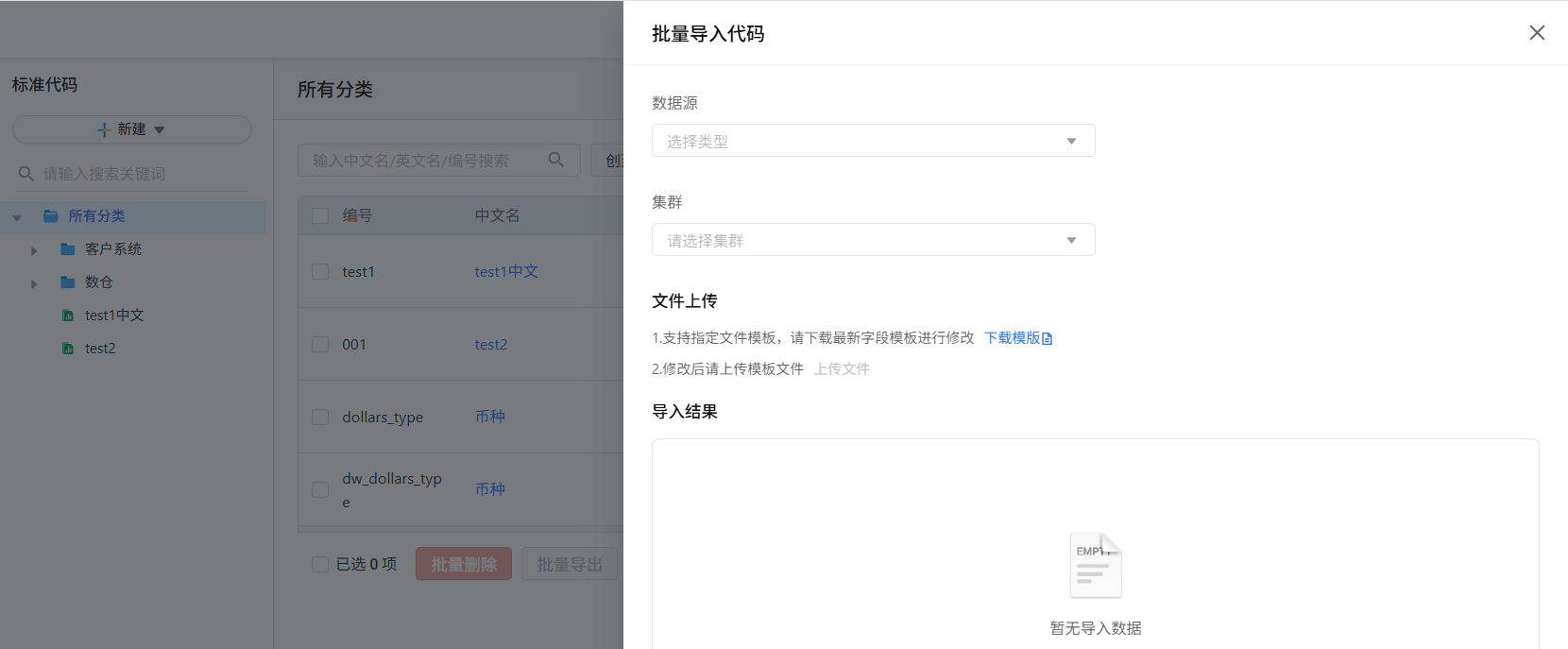This screenshot has width=1568, height=649.
Task: Open the 请选择集群 dropdown
Action: (873, 240)
